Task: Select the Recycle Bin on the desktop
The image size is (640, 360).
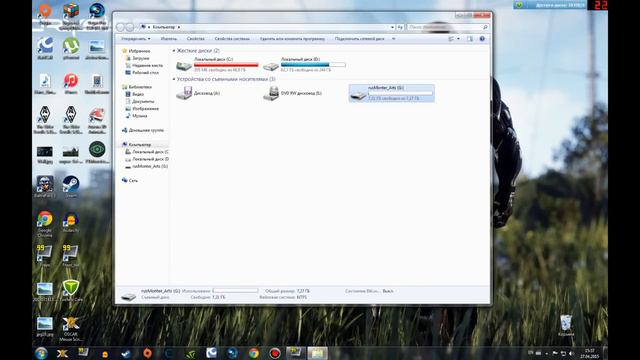Action: point(566,325)
